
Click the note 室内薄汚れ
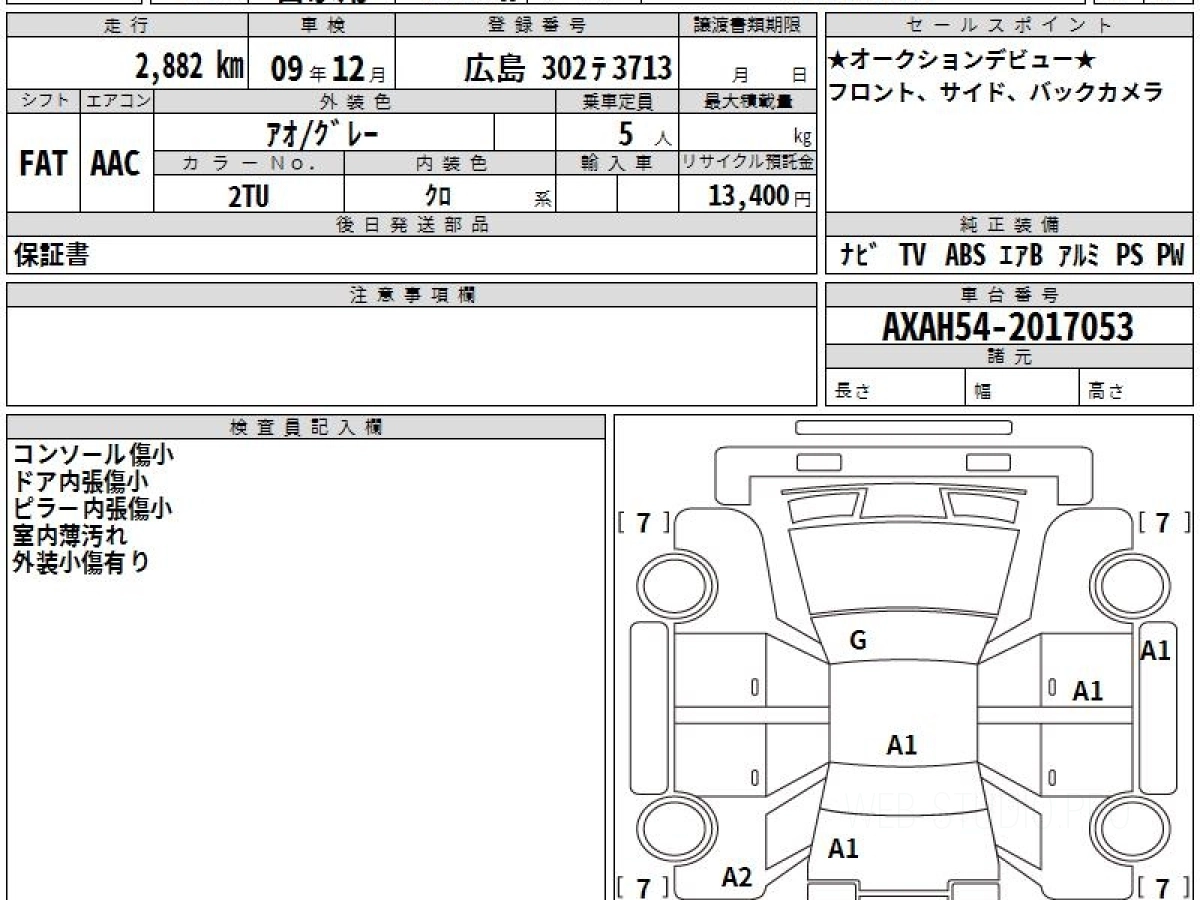[x=70, y=535]
